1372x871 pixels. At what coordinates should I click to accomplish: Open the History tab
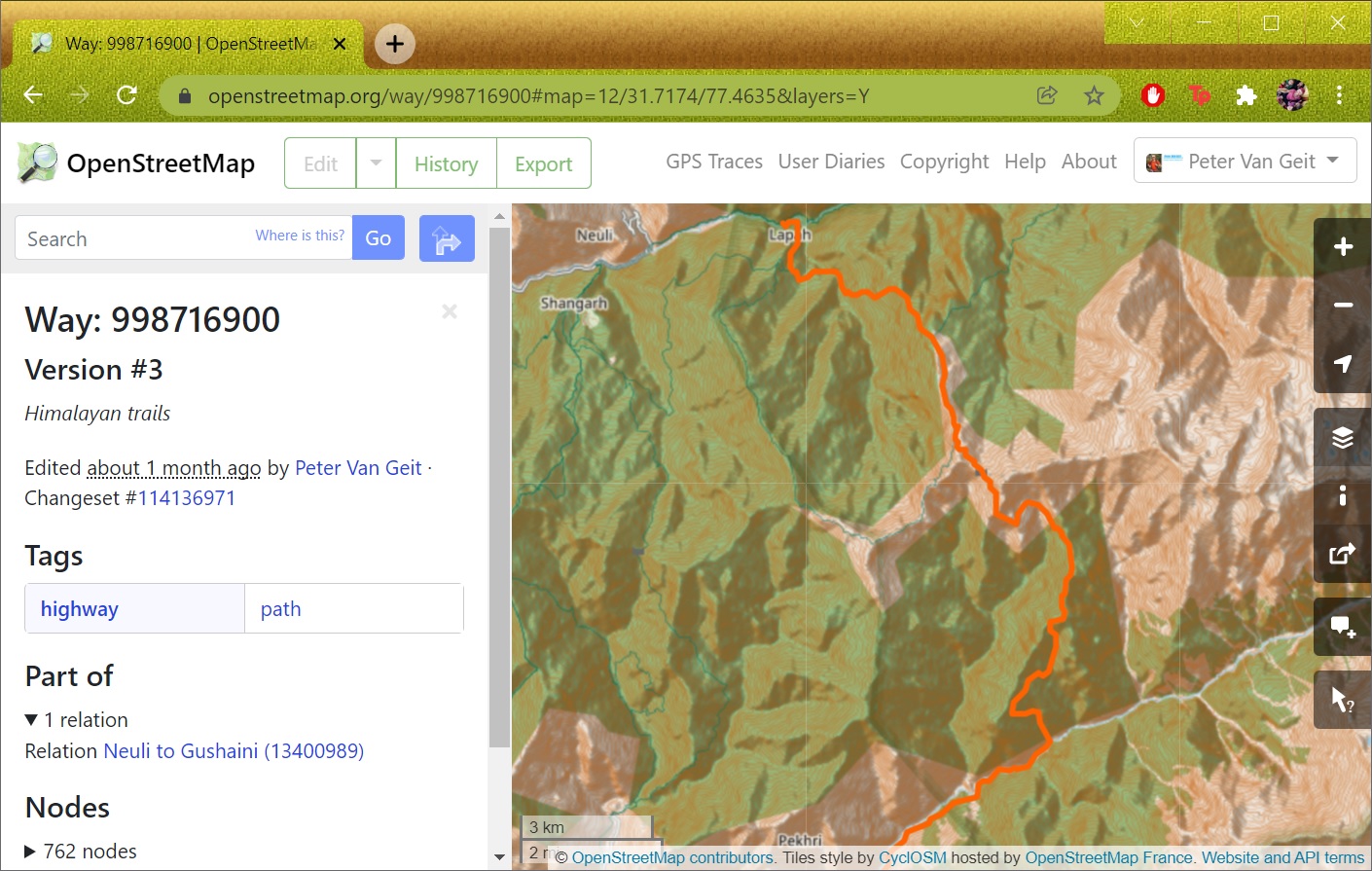click(x=446, y=163)
